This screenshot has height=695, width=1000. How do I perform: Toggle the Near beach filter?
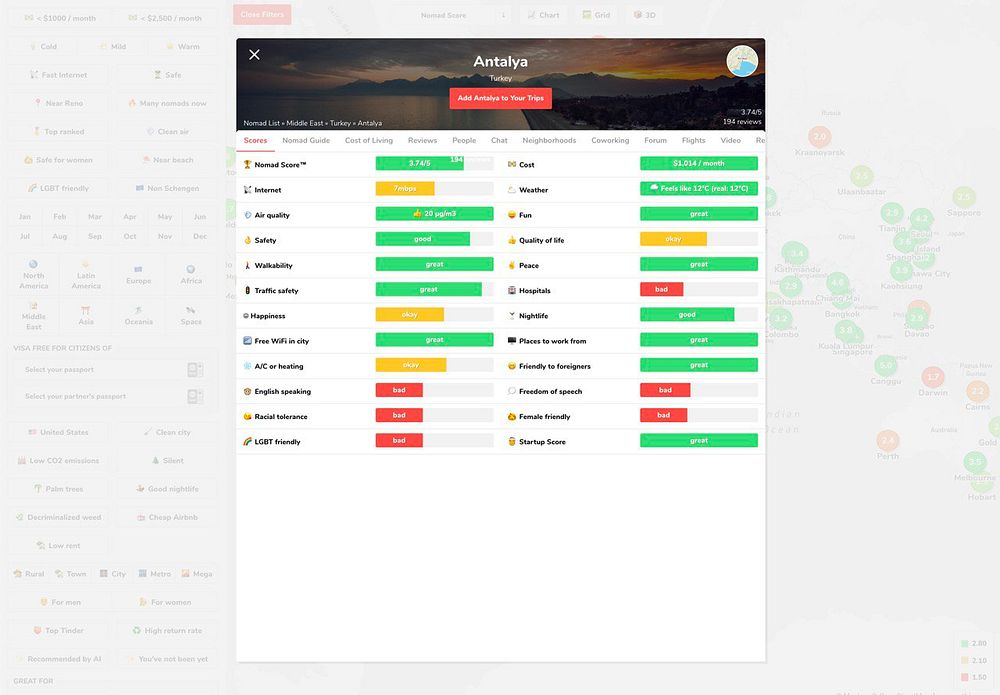(168, 160)
